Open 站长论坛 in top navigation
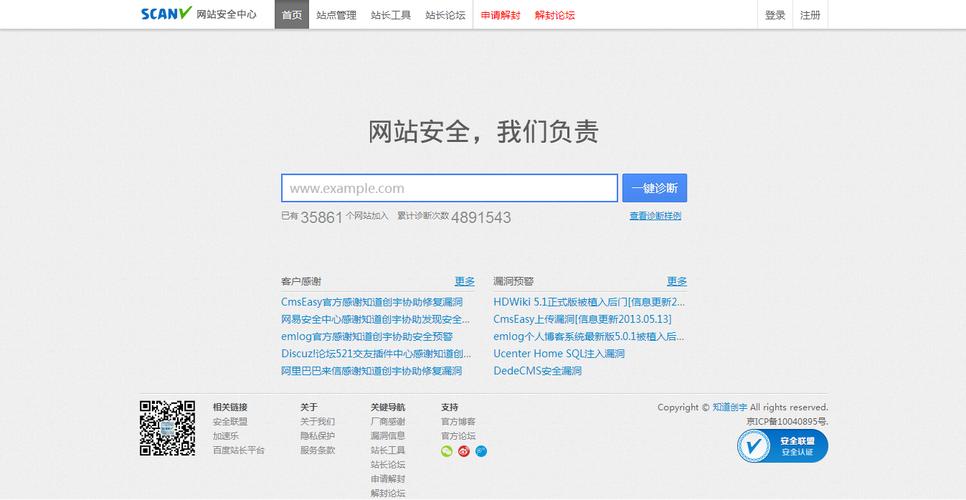This screenshot has width=966, height=500. [445, 15]
